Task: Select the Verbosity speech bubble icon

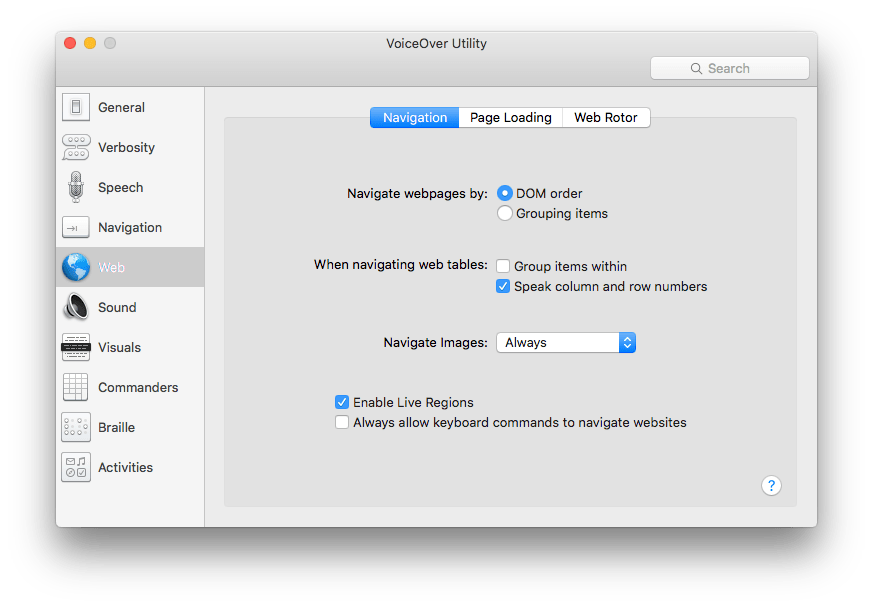Action: point(76,147)
